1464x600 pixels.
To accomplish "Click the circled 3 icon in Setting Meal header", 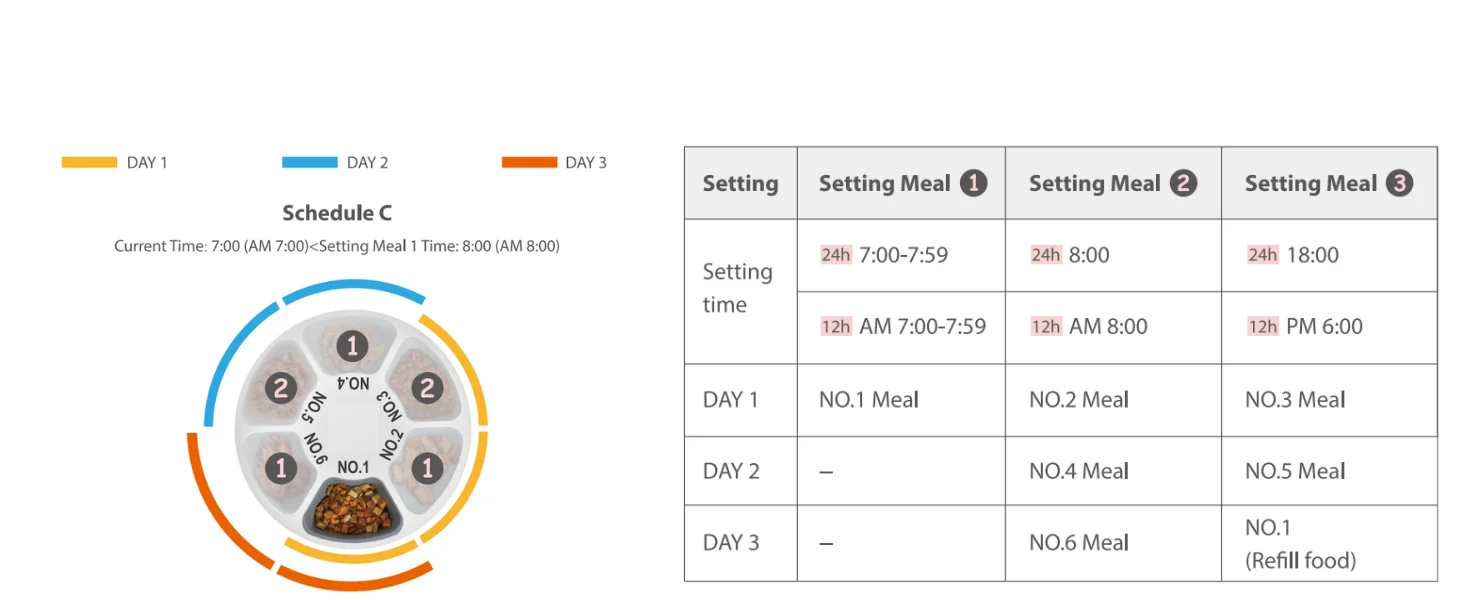I will point(1399,183).
